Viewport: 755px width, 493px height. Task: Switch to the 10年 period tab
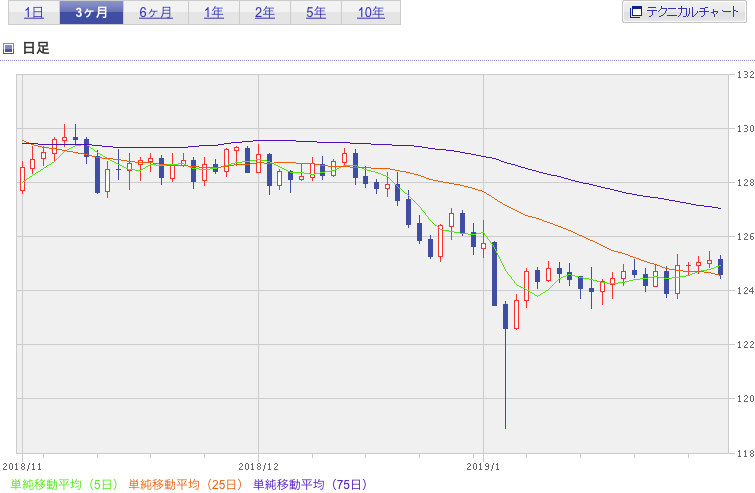[x=371, y=13]
